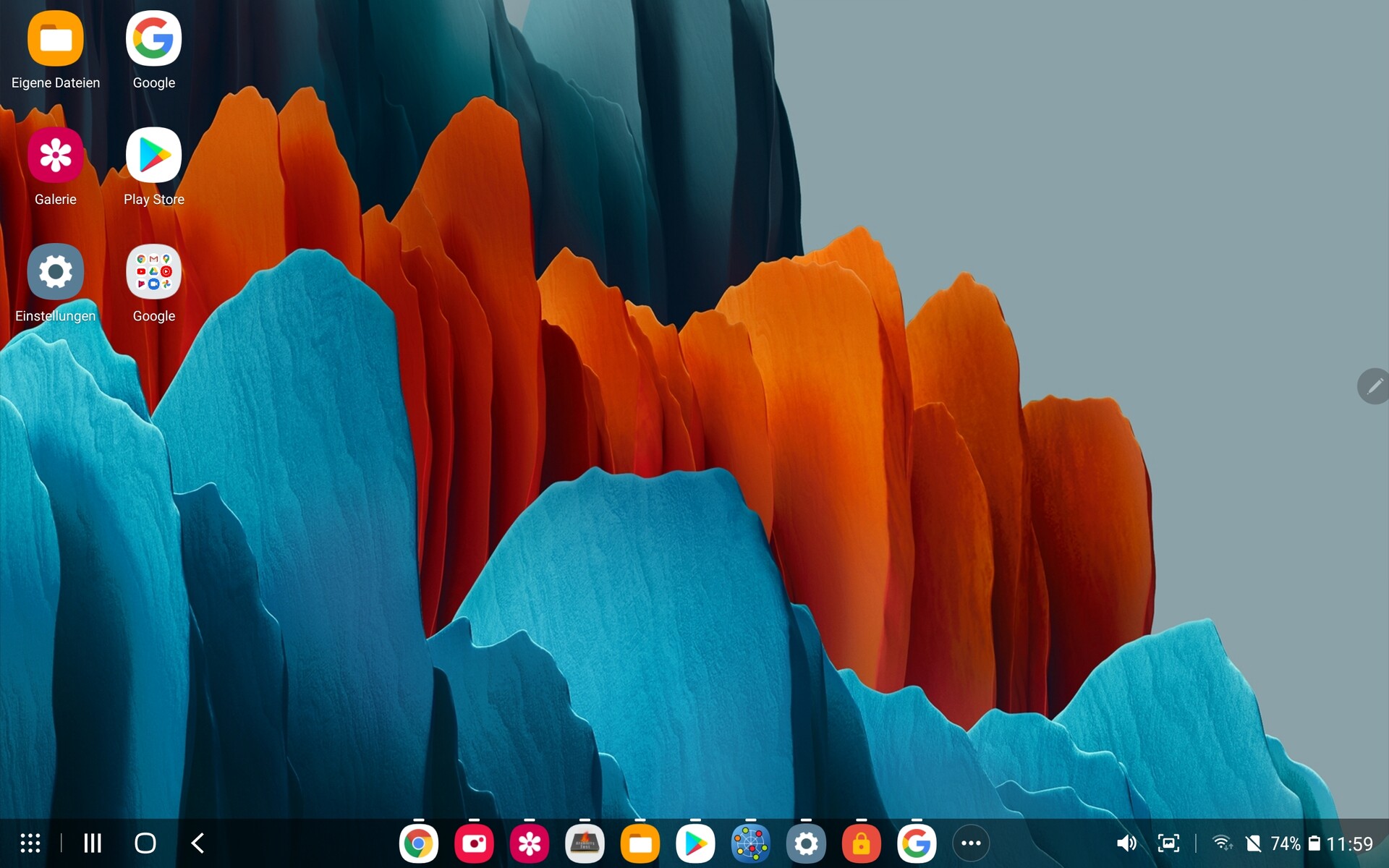The height and width of the screenshot is (868, 1389).
Task: Open Play Store from the desktop
Action: (153, 156)
